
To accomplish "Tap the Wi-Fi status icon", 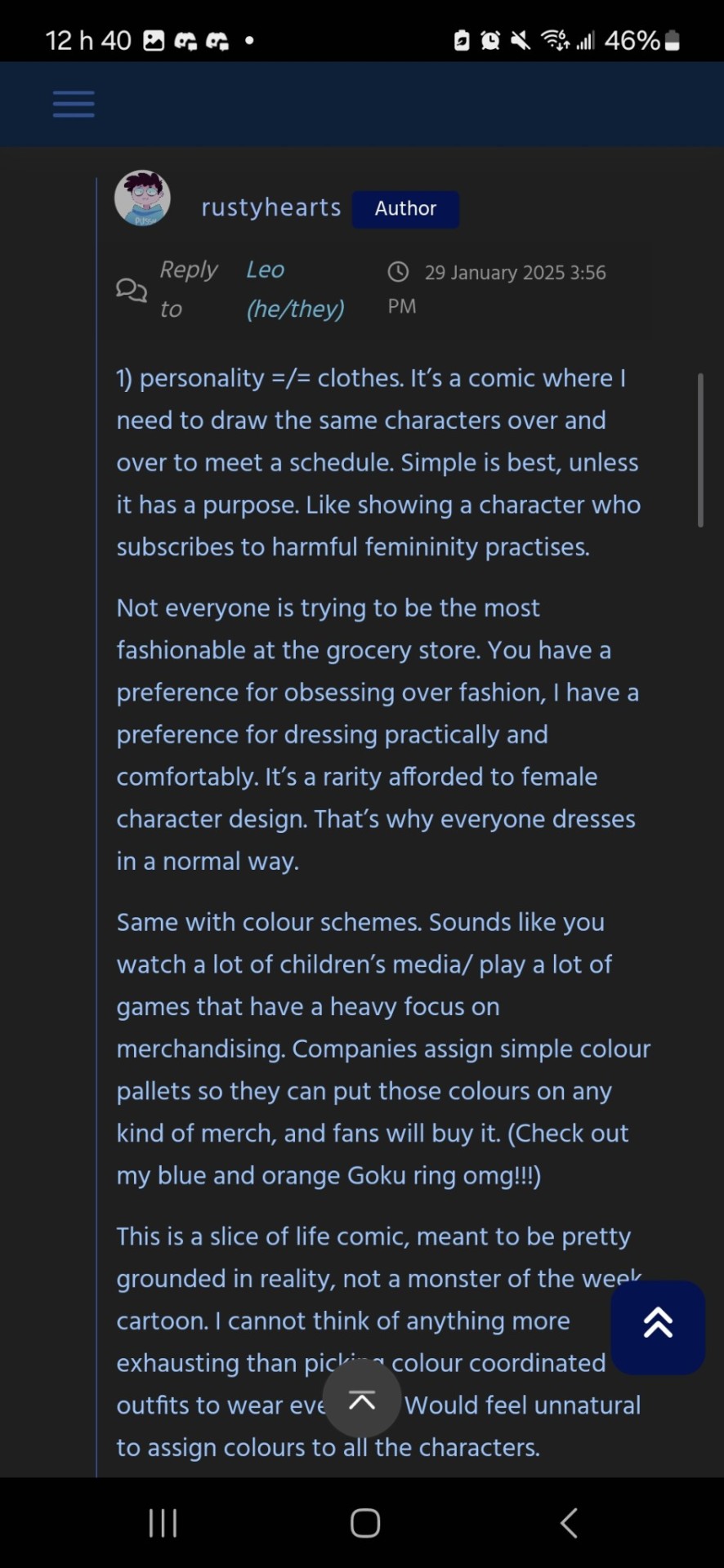I will (555, 40).
